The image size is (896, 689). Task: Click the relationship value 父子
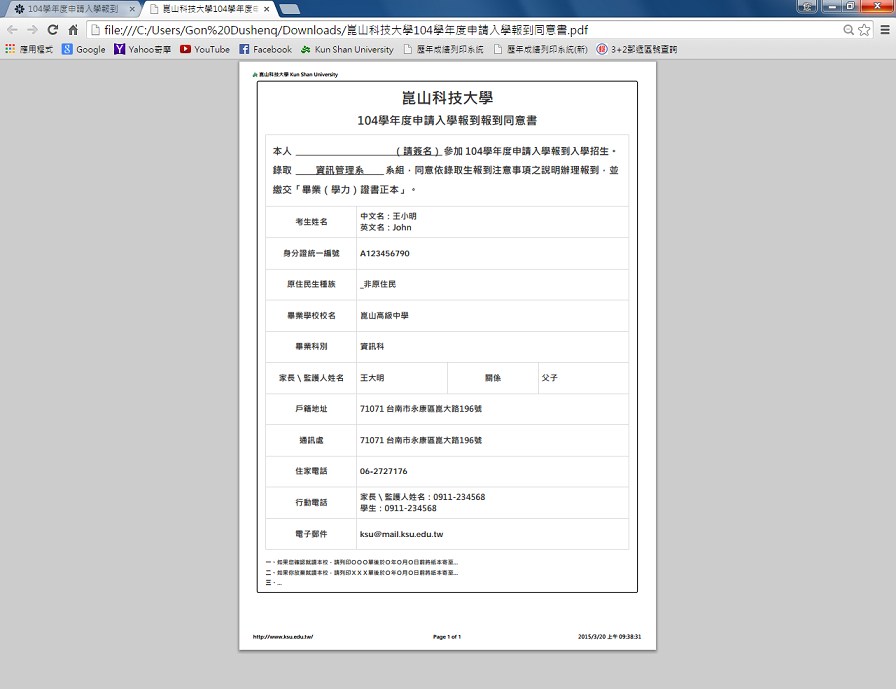[x=550, y=378]
